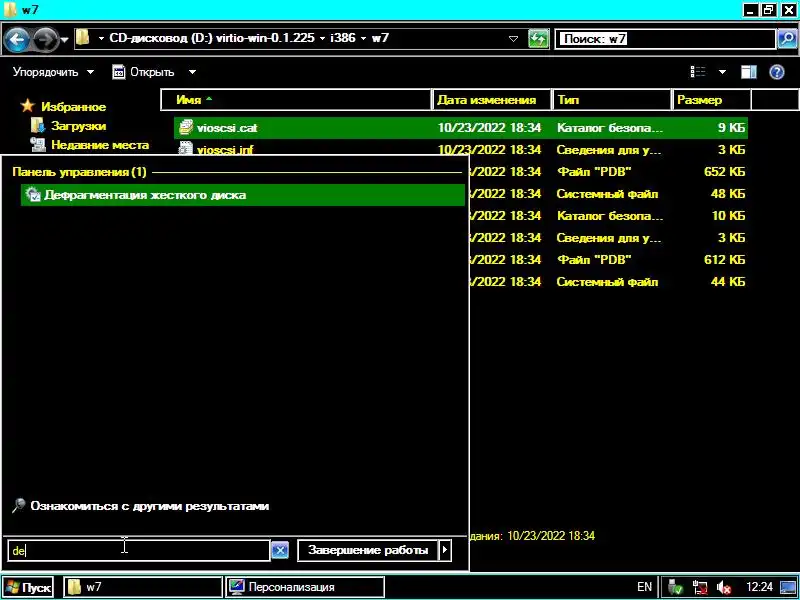Select Избранное in the navigation pane

(73, 107)
